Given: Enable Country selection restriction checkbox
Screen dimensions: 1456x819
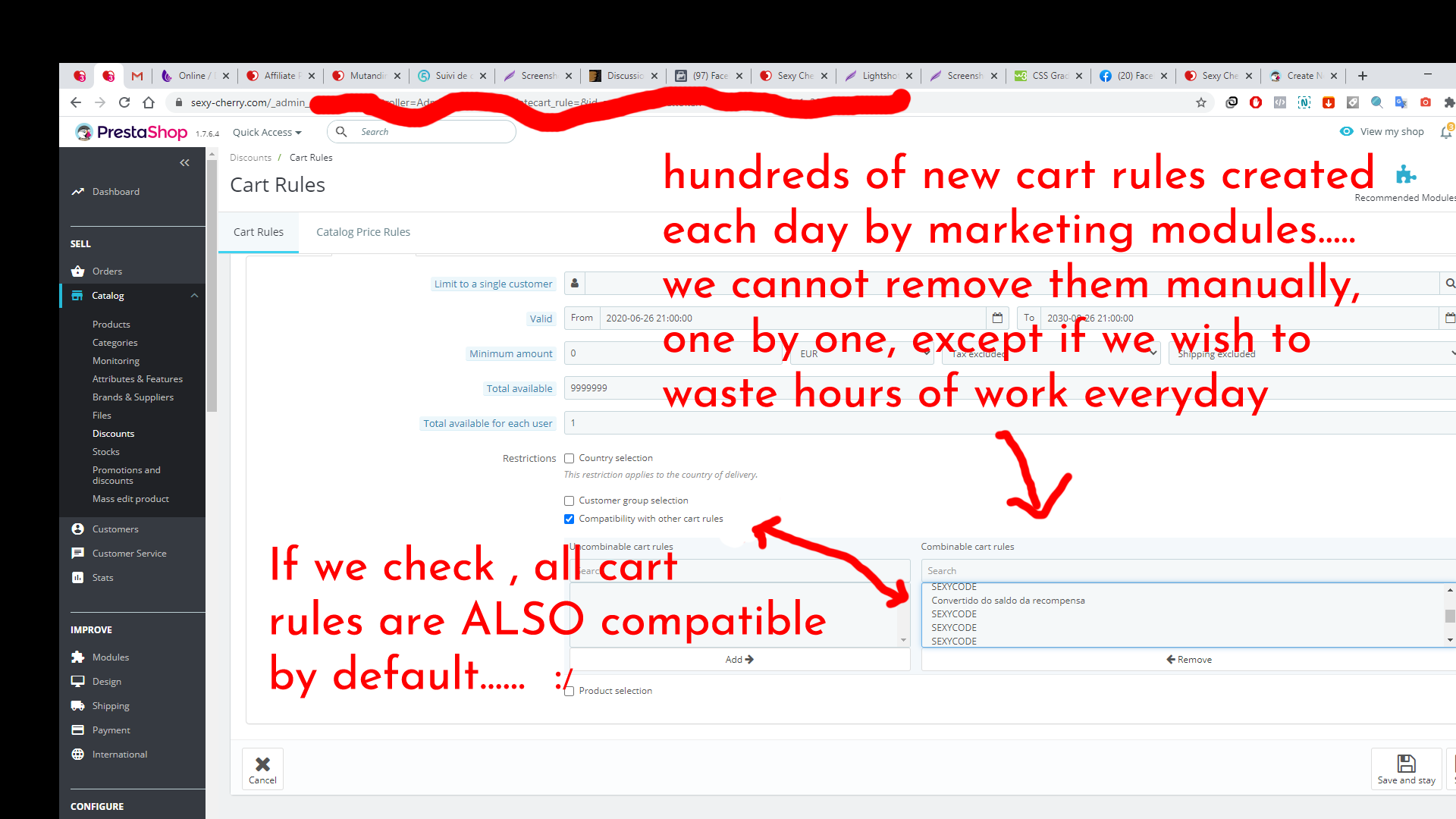Looking at the screenshot, I should click(x=570, y=459).
